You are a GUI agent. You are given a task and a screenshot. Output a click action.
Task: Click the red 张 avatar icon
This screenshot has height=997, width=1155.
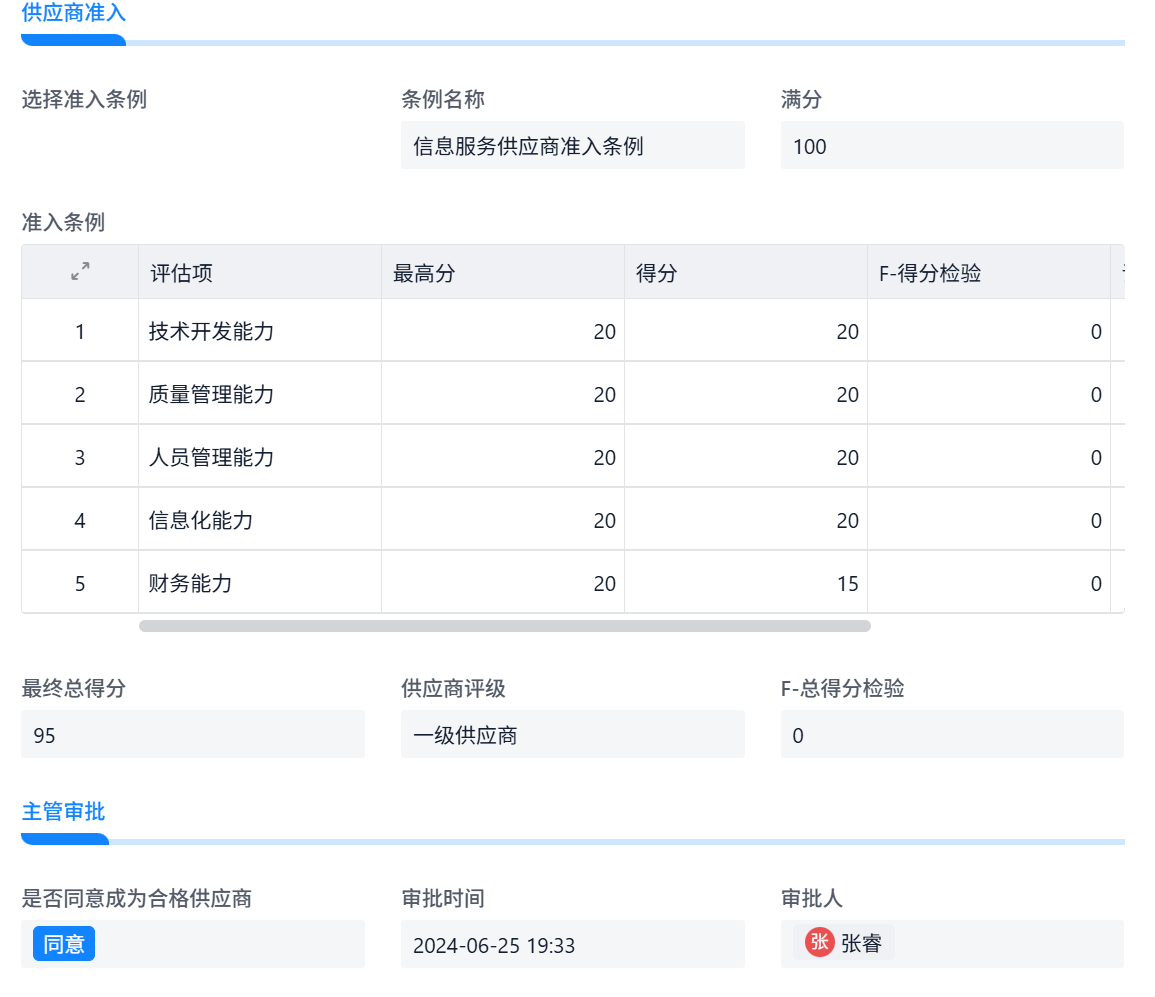coord(819,942)
